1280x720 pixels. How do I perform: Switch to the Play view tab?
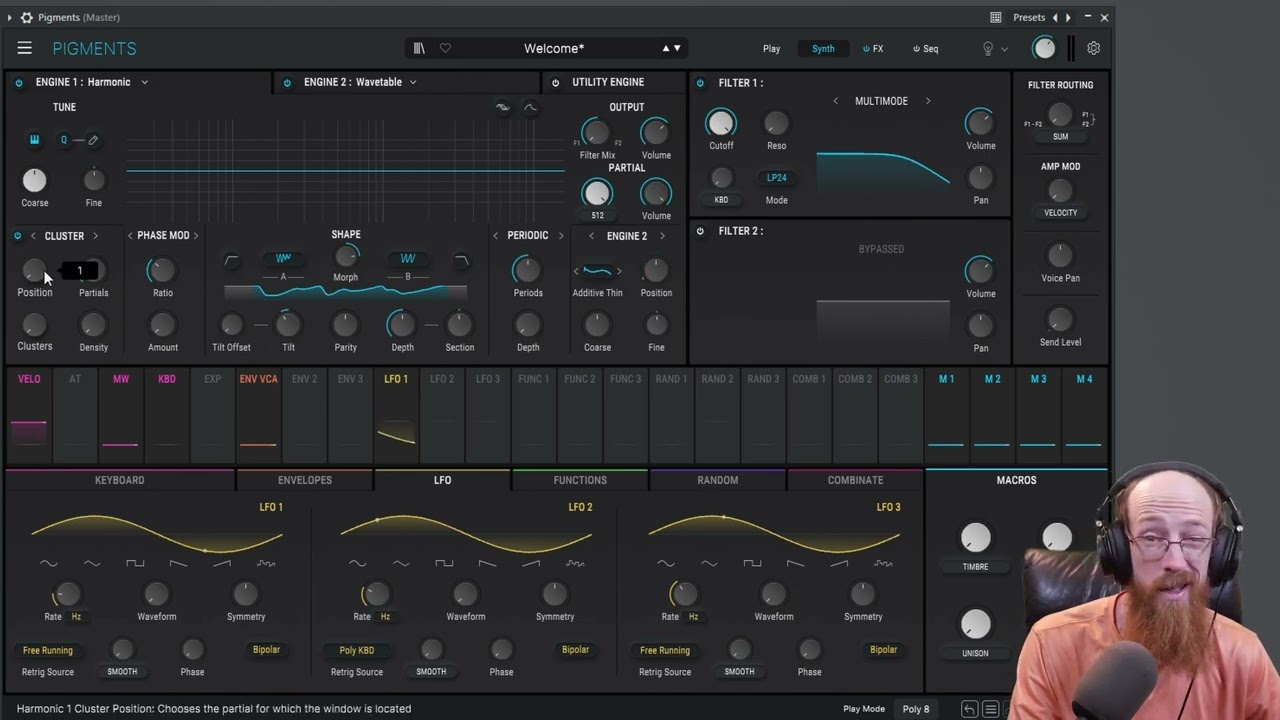click(772, 49)
